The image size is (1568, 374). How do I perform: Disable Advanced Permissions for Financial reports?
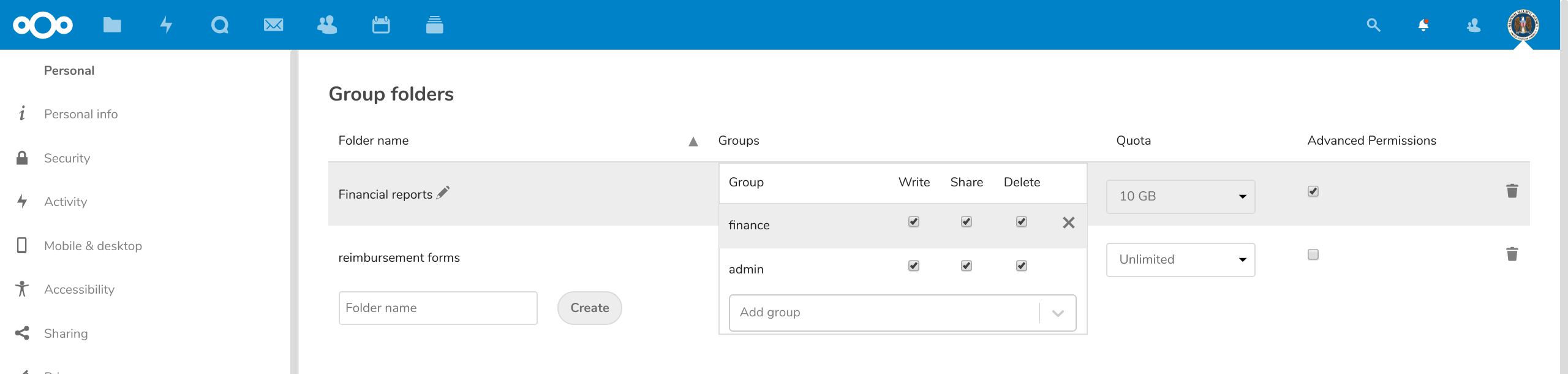1313,191
